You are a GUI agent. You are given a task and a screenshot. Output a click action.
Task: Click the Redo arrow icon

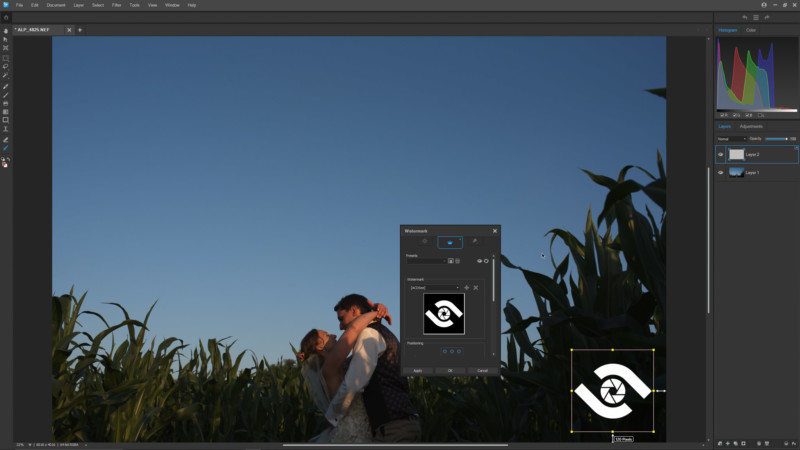[767, 17]
